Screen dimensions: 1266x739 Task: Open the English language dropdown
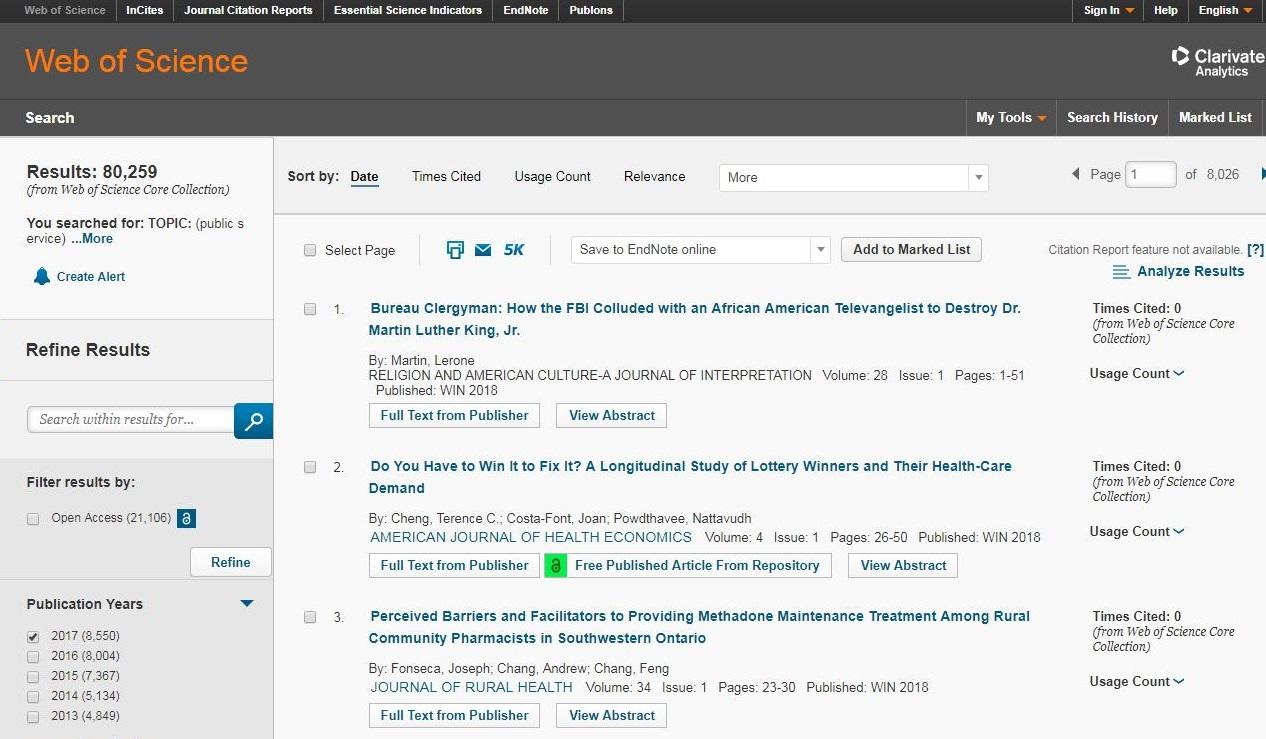click(x=1225, y=10)
